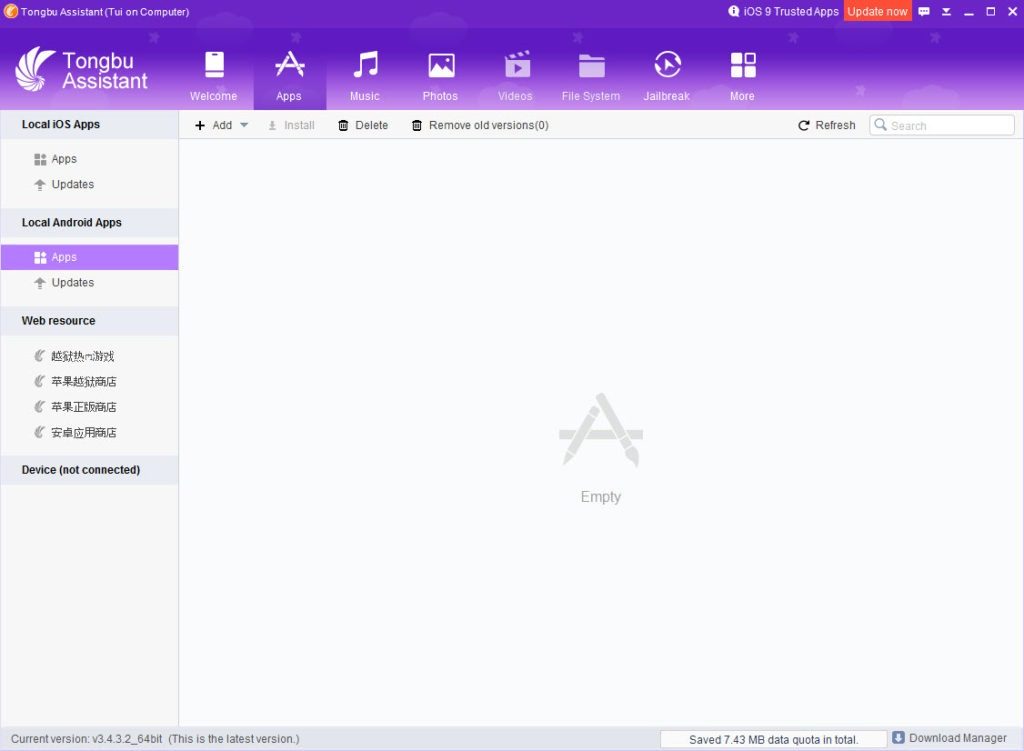The image size is (1024, 751).
Task: Click the More grid icon
Action: click(743, 65)
